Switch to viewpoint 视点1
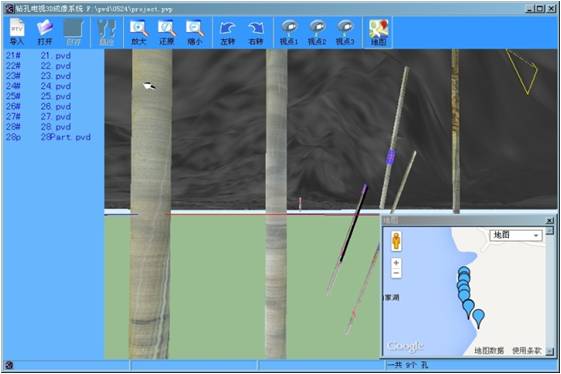The width and height of the screenshot is (561, 374). [289, 32]
